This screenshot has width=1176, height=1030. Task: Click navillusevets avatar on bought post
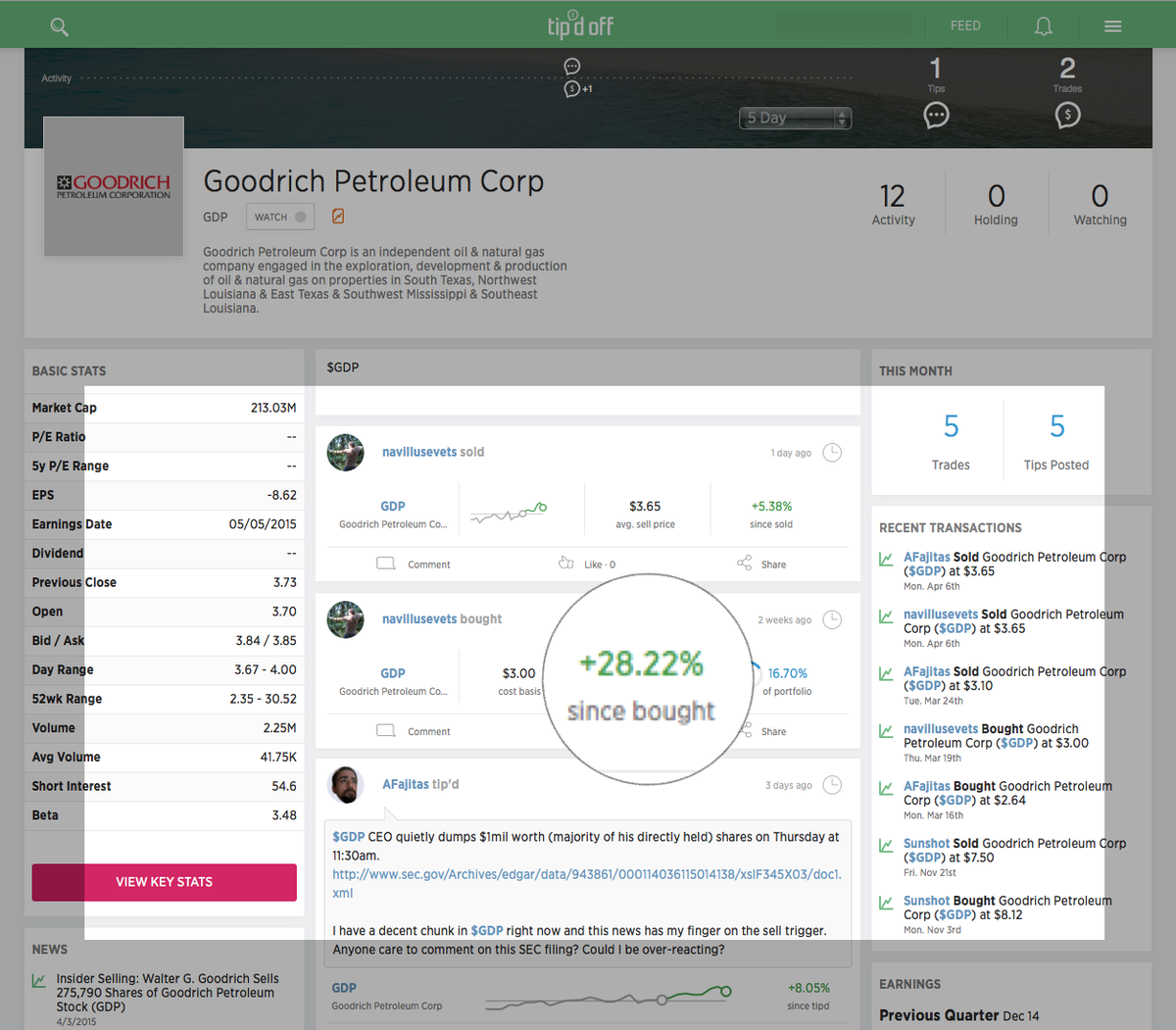coord(345,619)
